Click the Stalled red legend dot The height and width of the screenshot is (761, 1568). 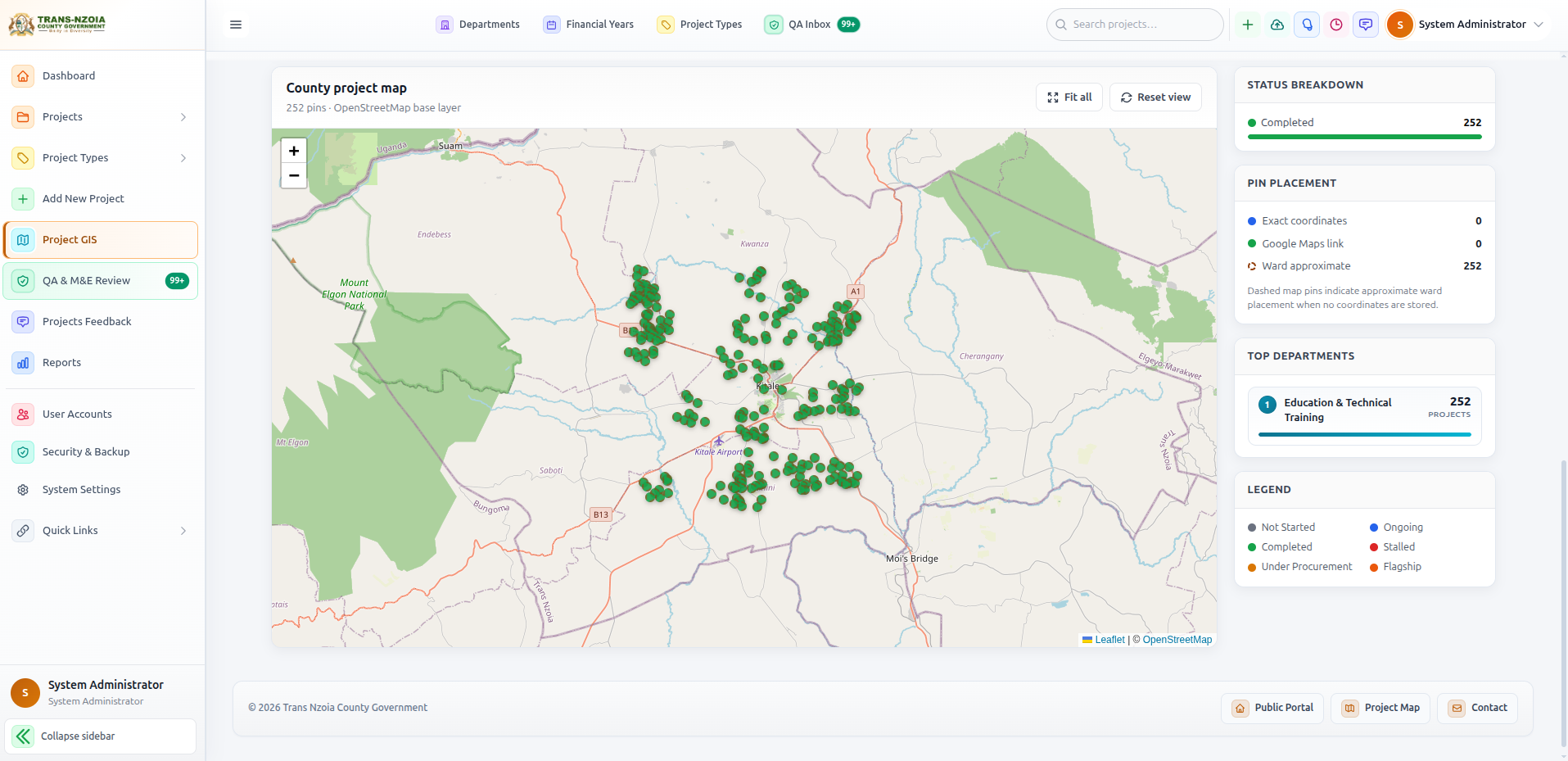pyautogui.click(x=1374, y=547)
